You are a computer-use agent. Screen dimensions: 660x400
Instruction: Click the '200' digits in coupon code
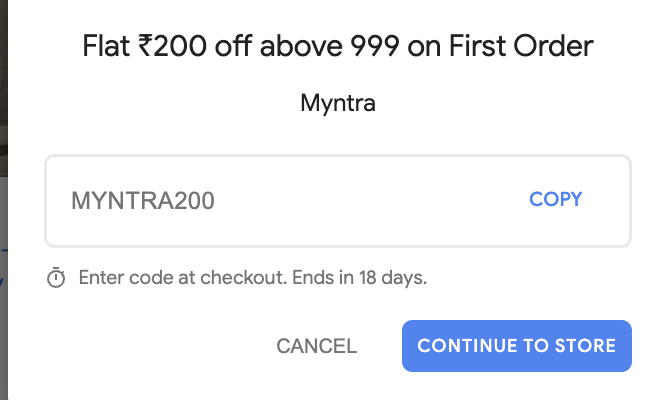click(x=194, y=200)
